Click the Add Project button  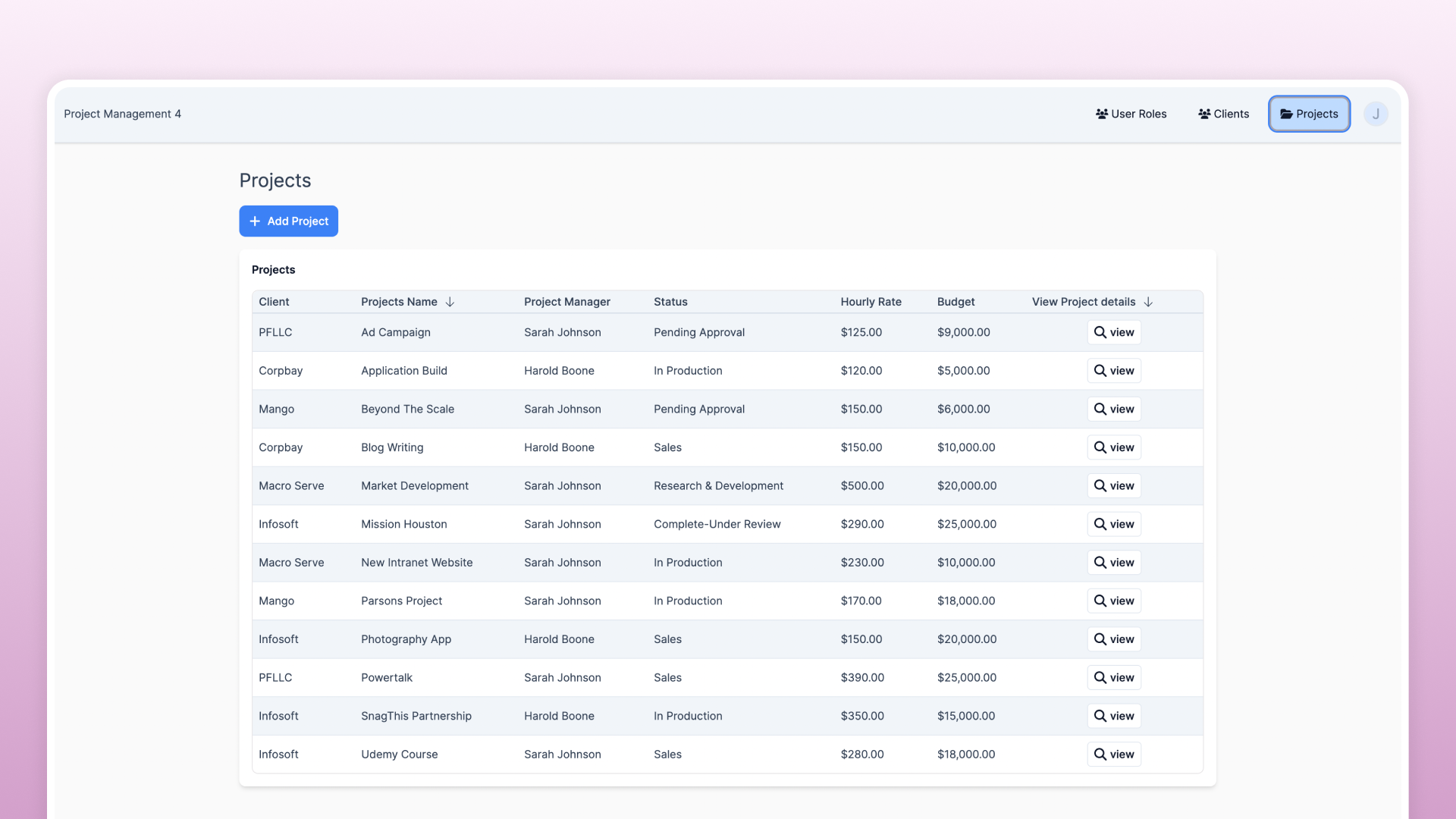point(288,221)
